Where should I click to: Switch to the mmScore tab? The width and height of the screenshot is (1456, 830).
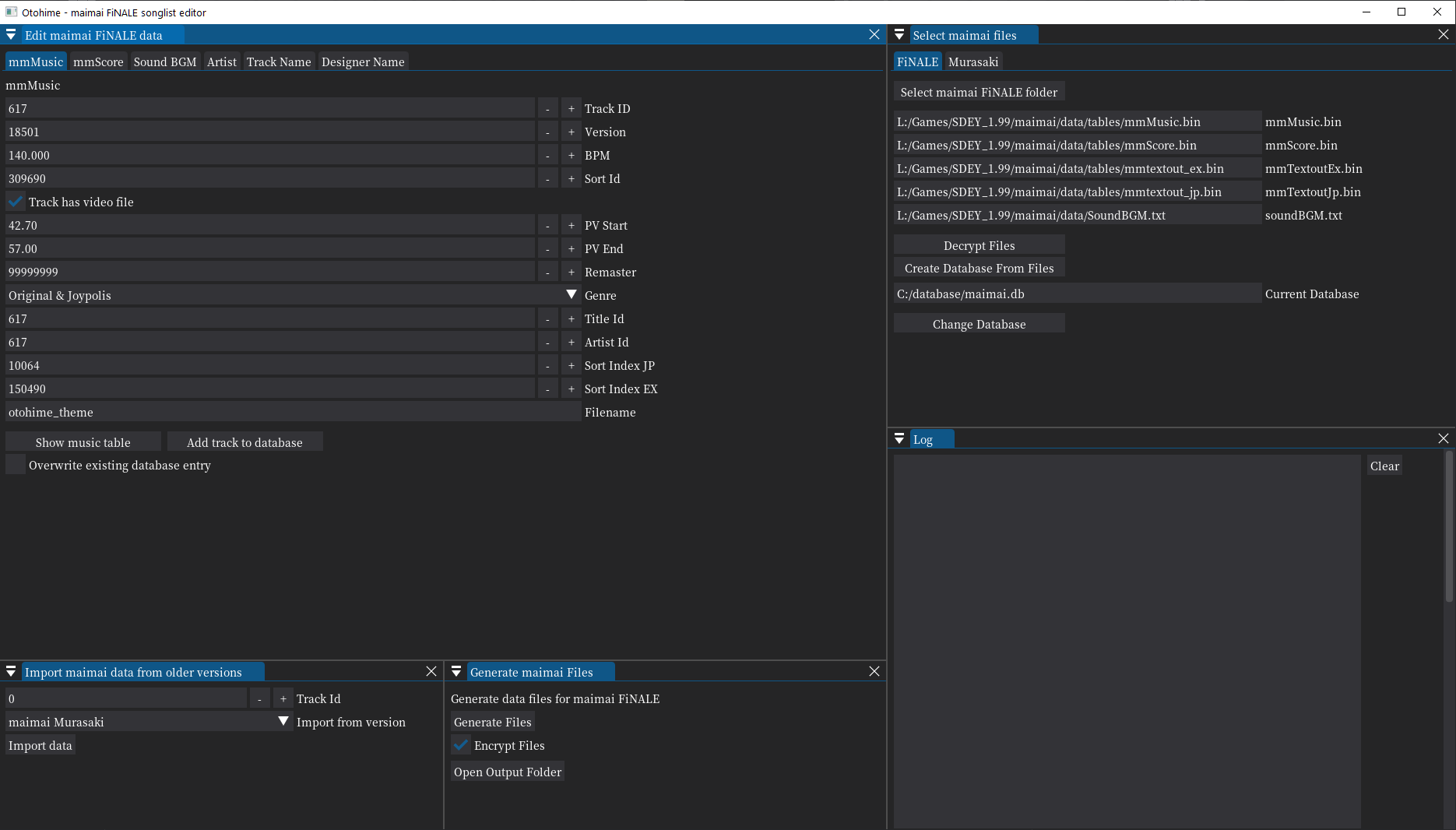[98, 62]
